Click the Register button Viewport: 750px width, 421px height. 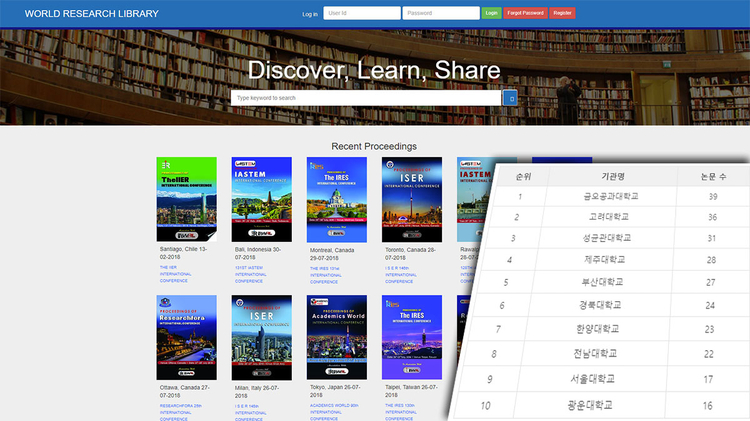point(562,13)
